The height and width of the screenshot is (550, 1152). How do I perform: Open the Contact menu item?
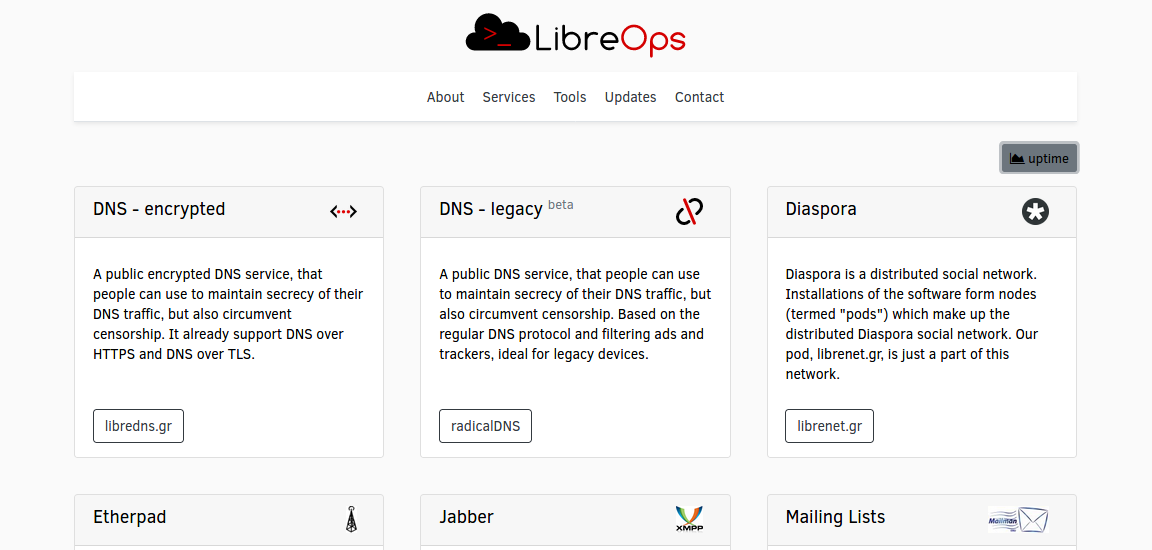[699, 97]
